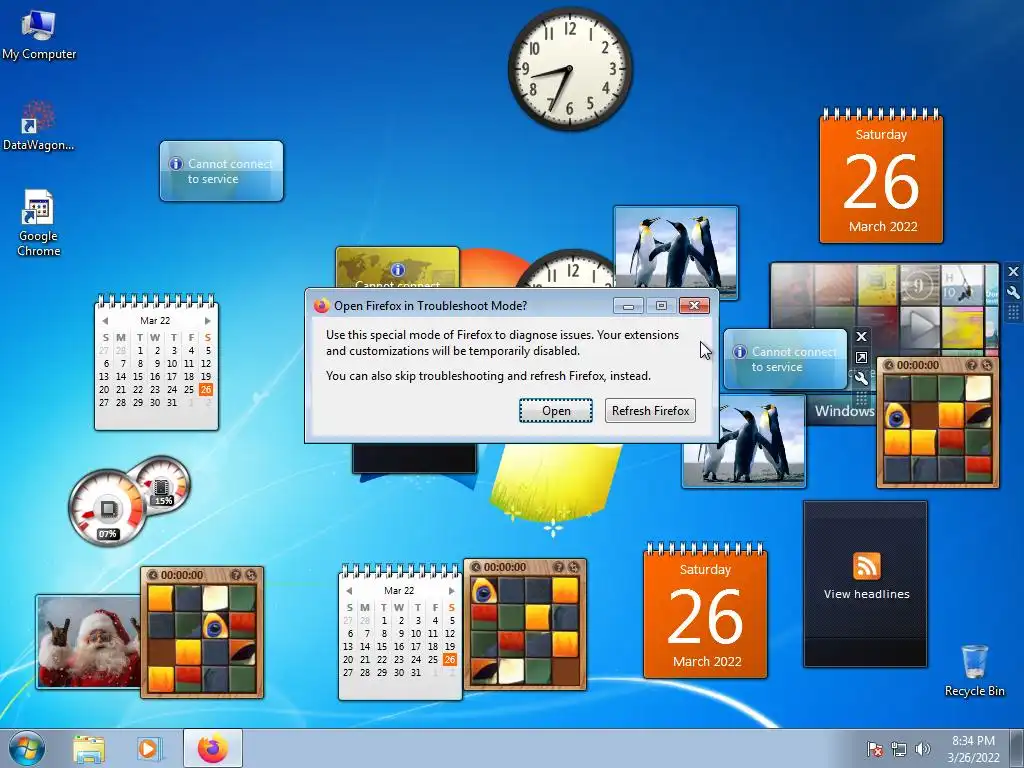Viewport: 1024px width, 768px height.
Task: Click the small memory gauge showing 15%
Action: point(163,483)
